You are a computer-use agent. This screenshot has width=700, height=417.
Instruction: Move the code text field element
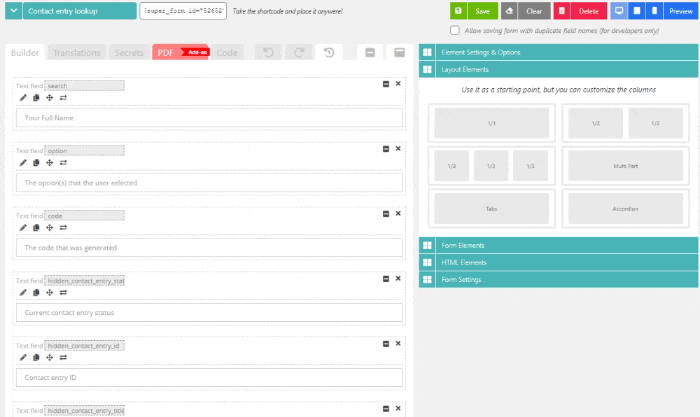coord(50,228)
